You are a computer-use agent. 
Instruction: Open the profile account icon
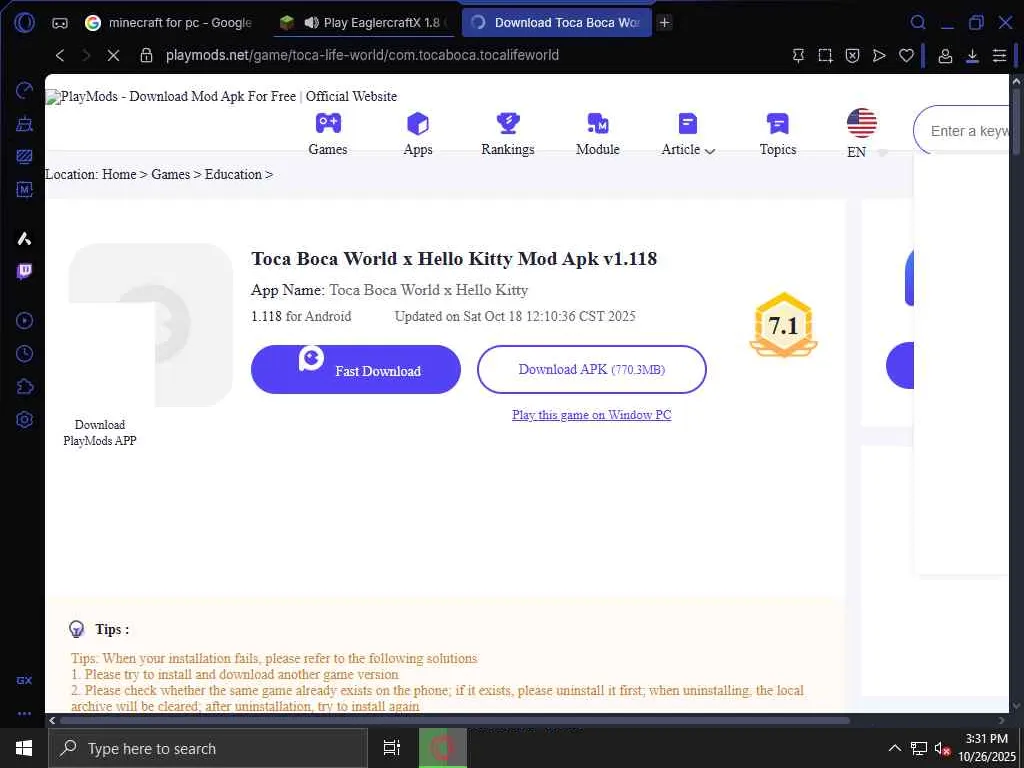tap(945, 56)
